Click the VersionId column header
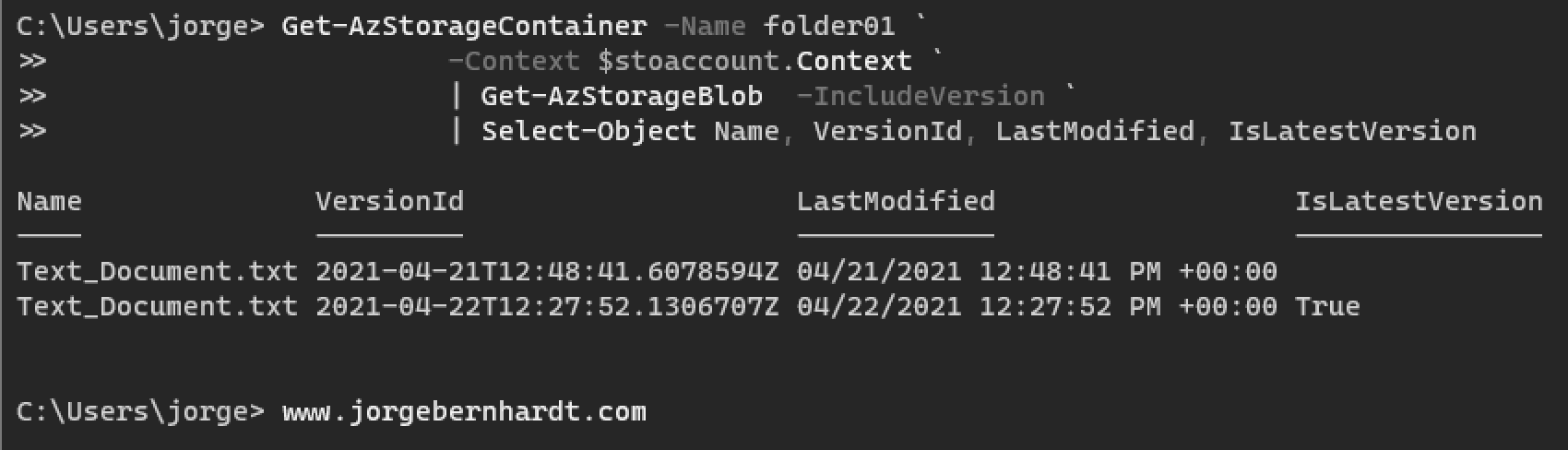The width and height of the screenshot is (1568, 450). tap(389, 201)
